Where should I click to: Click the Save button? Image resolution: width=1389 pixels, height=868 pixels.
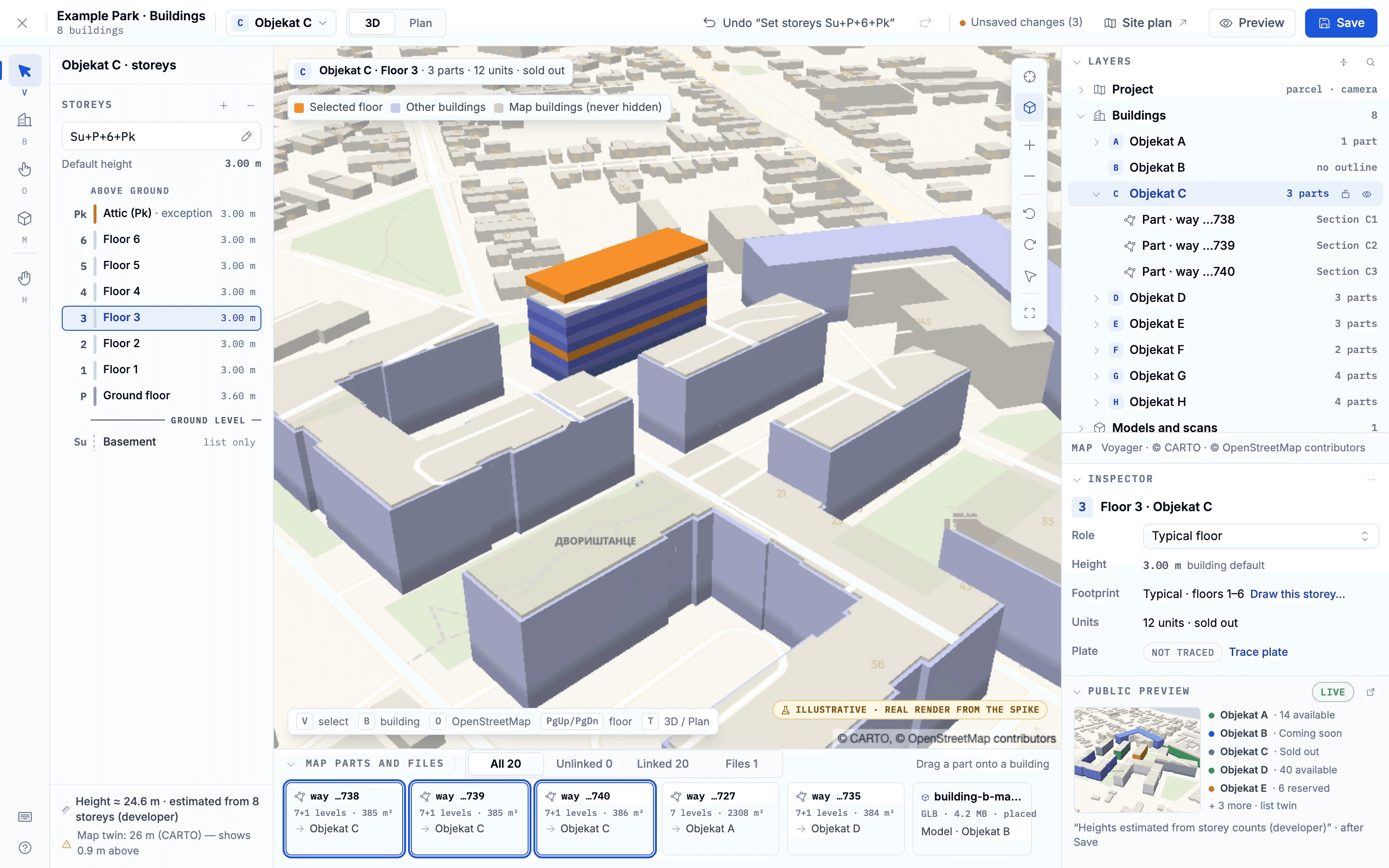pyautogui.click(x=1340, y=23)
